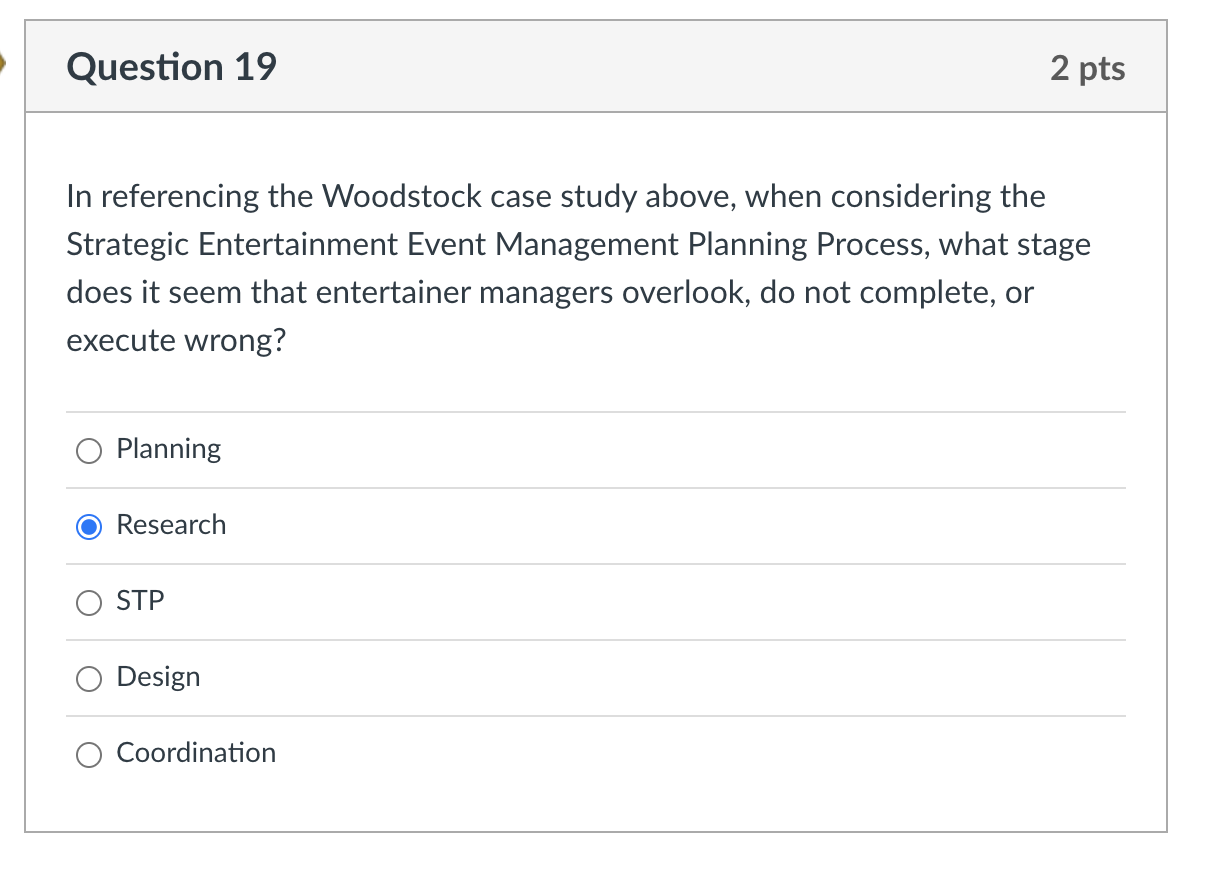
Task: Click the Question 19 header
Action: 171,67
